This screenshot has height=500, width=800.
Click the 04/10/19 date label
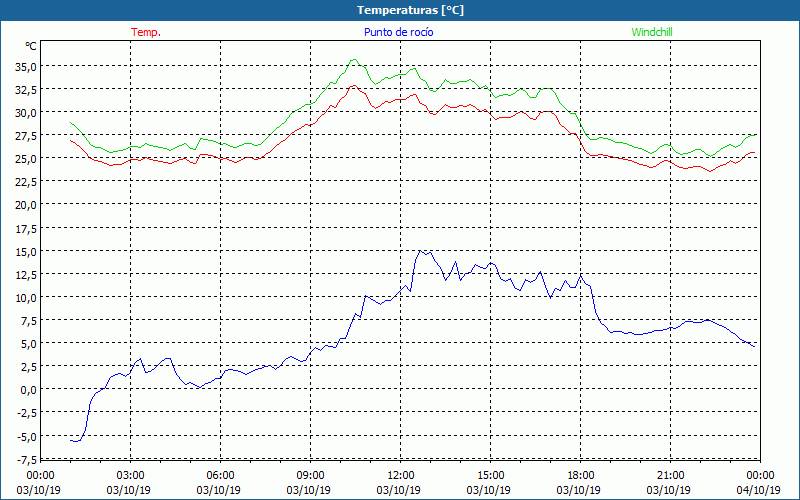(759, 490)
